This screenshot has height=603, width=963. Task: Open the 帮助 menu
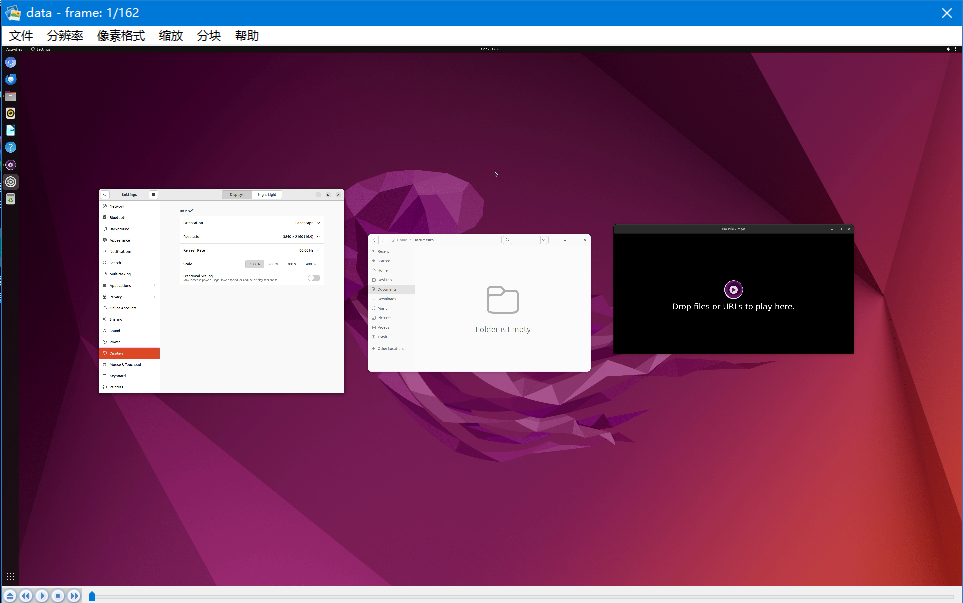pyautogui.click(x=247, y=36)
